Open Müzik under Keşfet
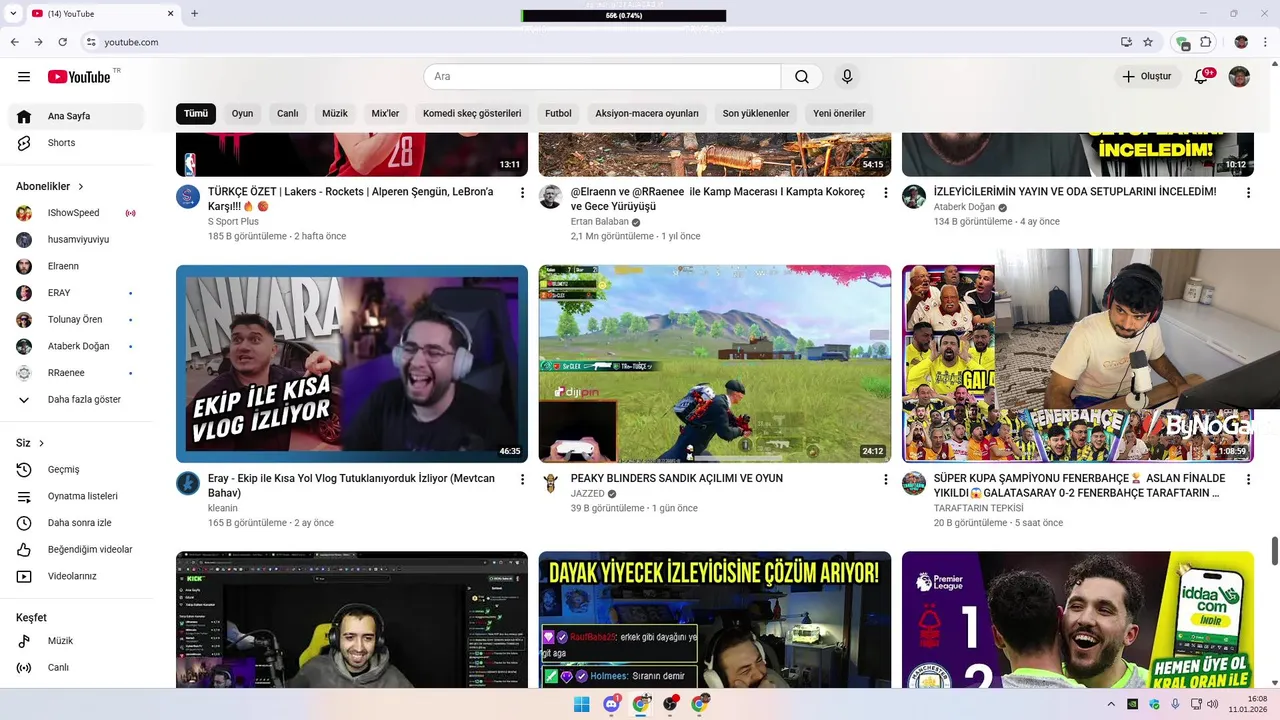 tap(76, 641)
